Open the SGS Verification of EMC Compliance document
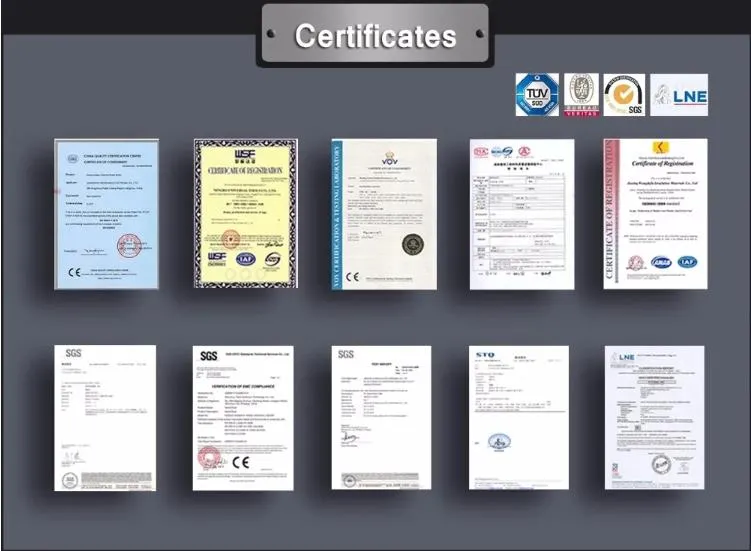 click(x=243, y=418)
